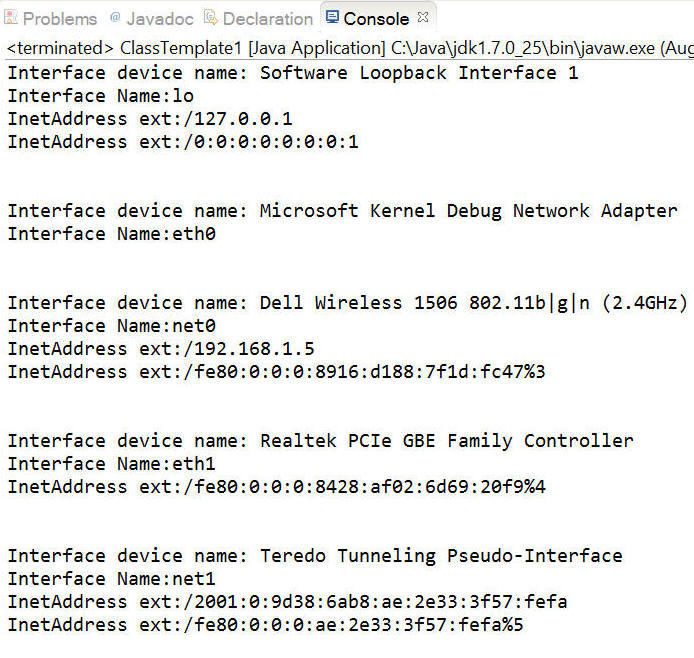Screen dimensions: 694x658
Task: Click the Declaration tab icon
Action: coord(211,18)
